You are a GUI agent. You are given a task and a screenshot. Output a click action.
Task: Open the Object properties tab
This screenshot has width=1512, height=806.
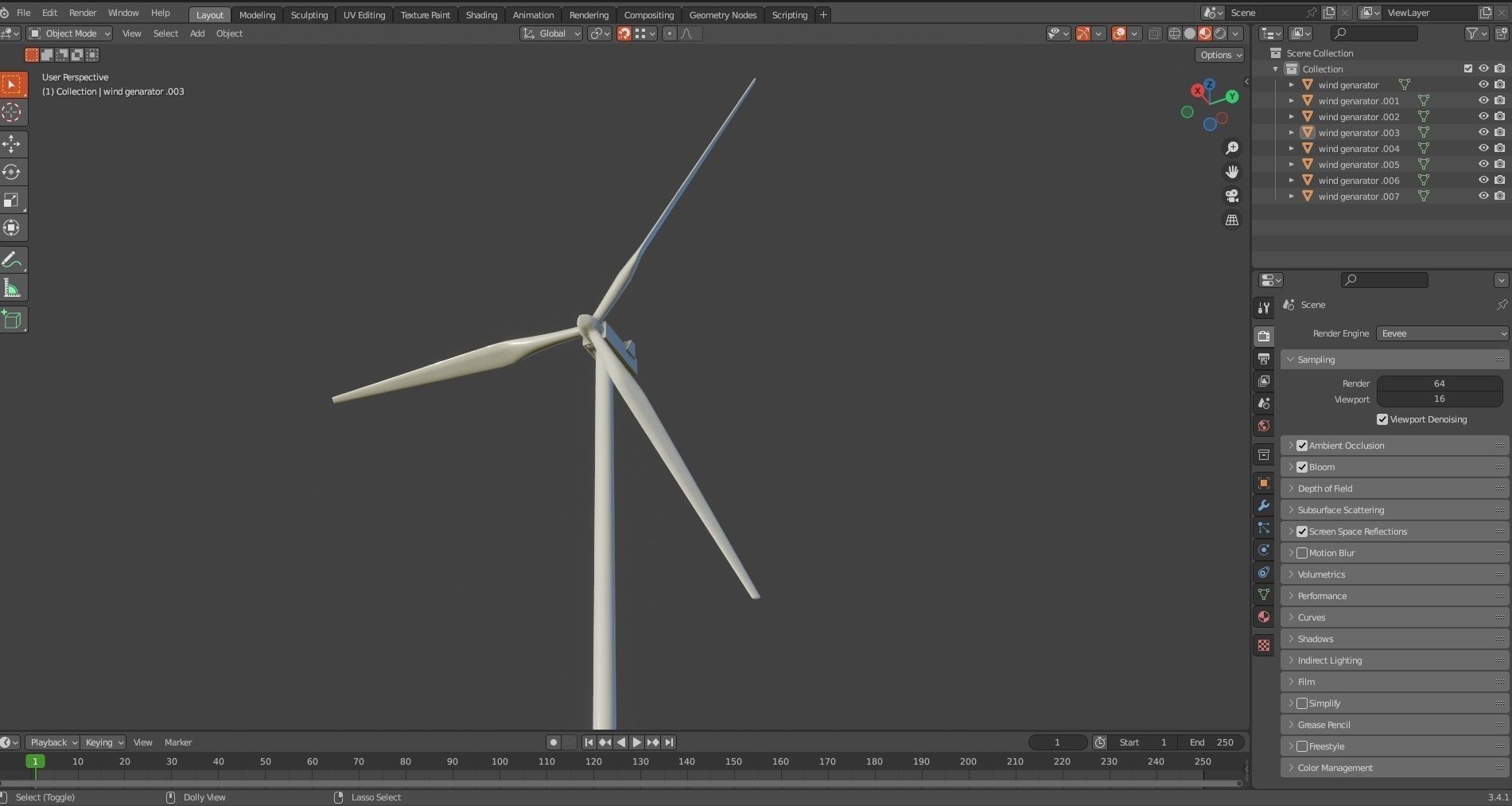click(1264, 483)
